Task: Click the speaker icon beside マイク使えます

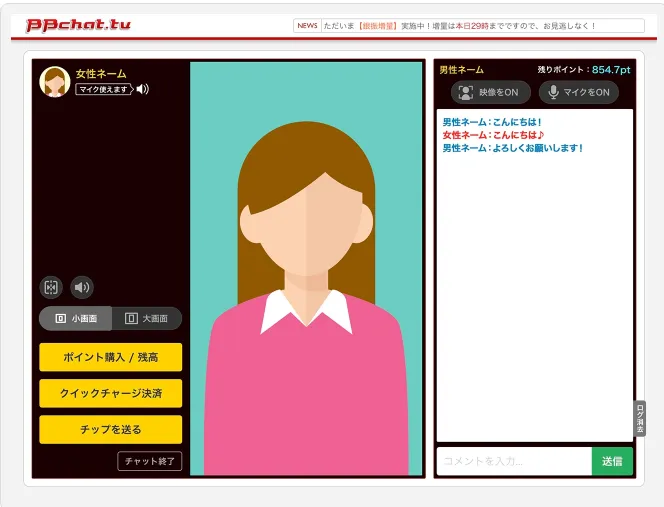Action: (143, 89)
